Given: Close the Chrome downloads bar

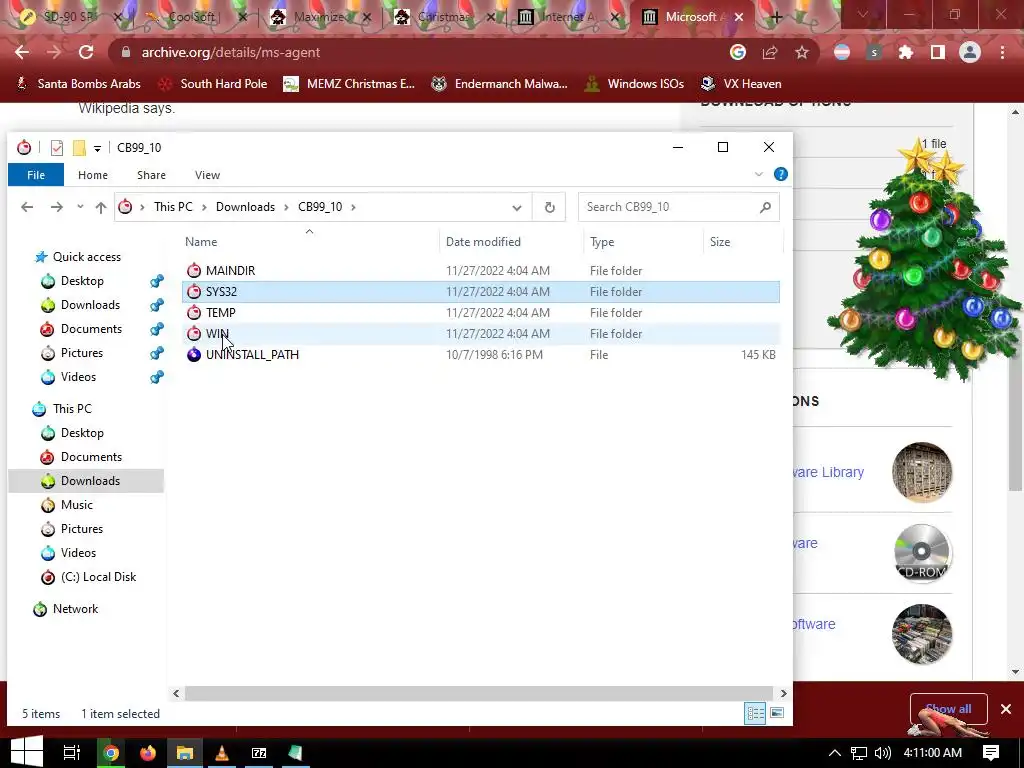Looking at the screenshot, I should 1006,709.
